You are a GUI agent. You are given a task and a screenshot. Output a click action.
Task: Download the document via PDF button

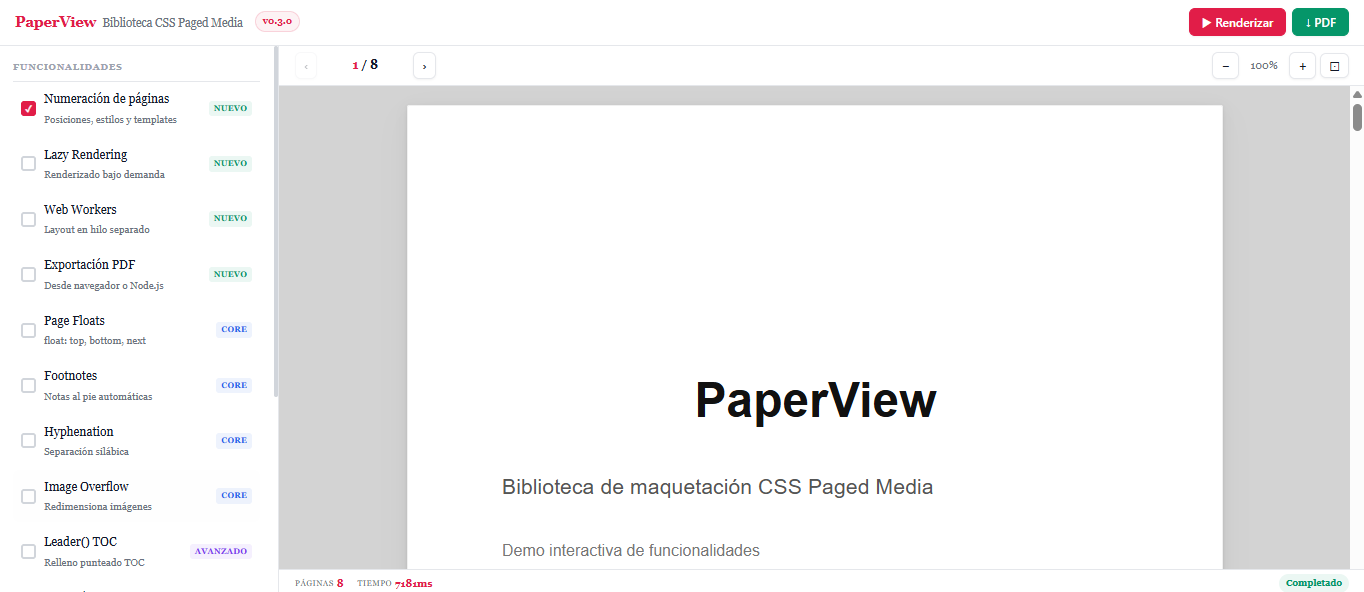click(x=1320, y=22)
